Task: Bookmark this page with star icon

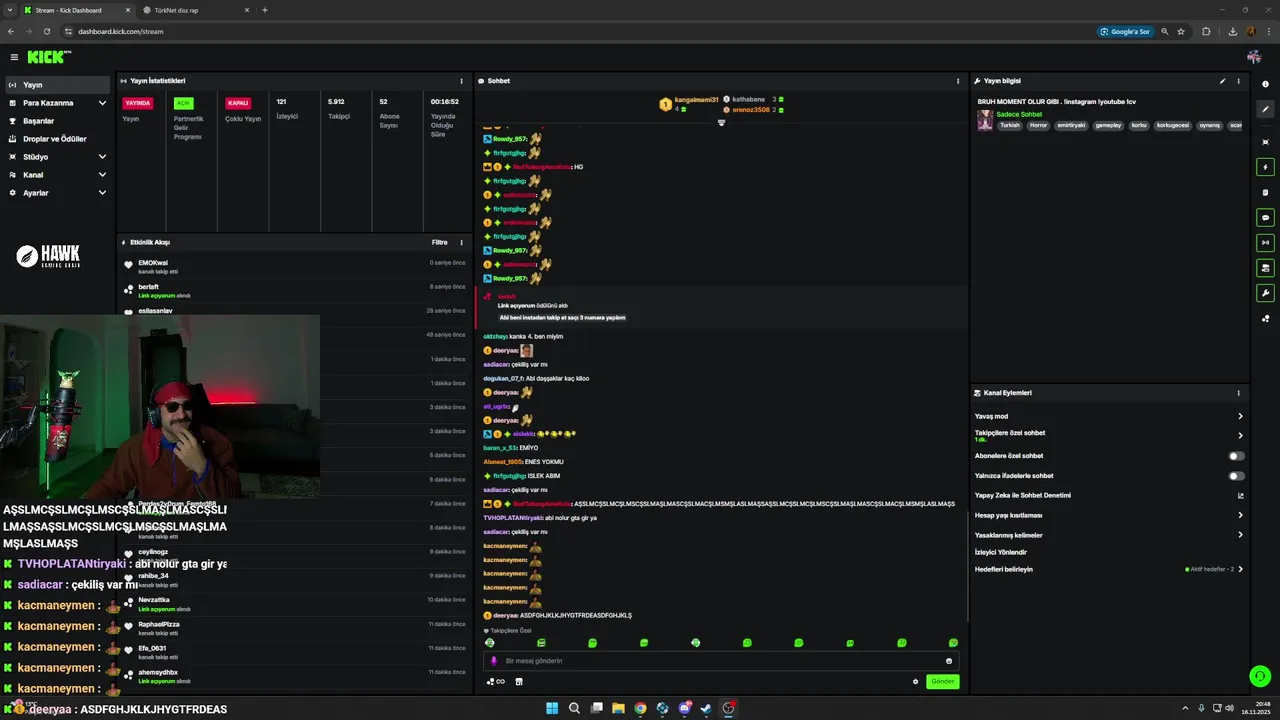Action: tap(1181, 31)
